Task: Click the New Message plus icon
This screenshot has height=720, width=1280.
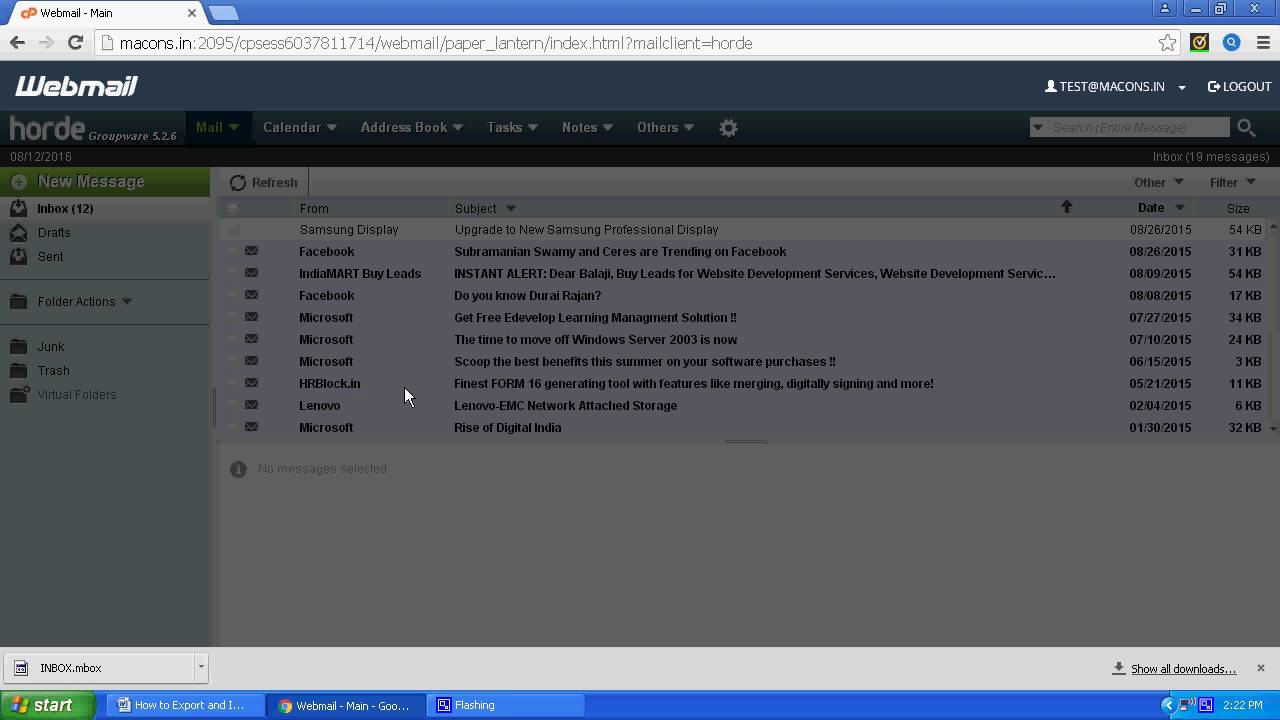Action: point(19,182)
